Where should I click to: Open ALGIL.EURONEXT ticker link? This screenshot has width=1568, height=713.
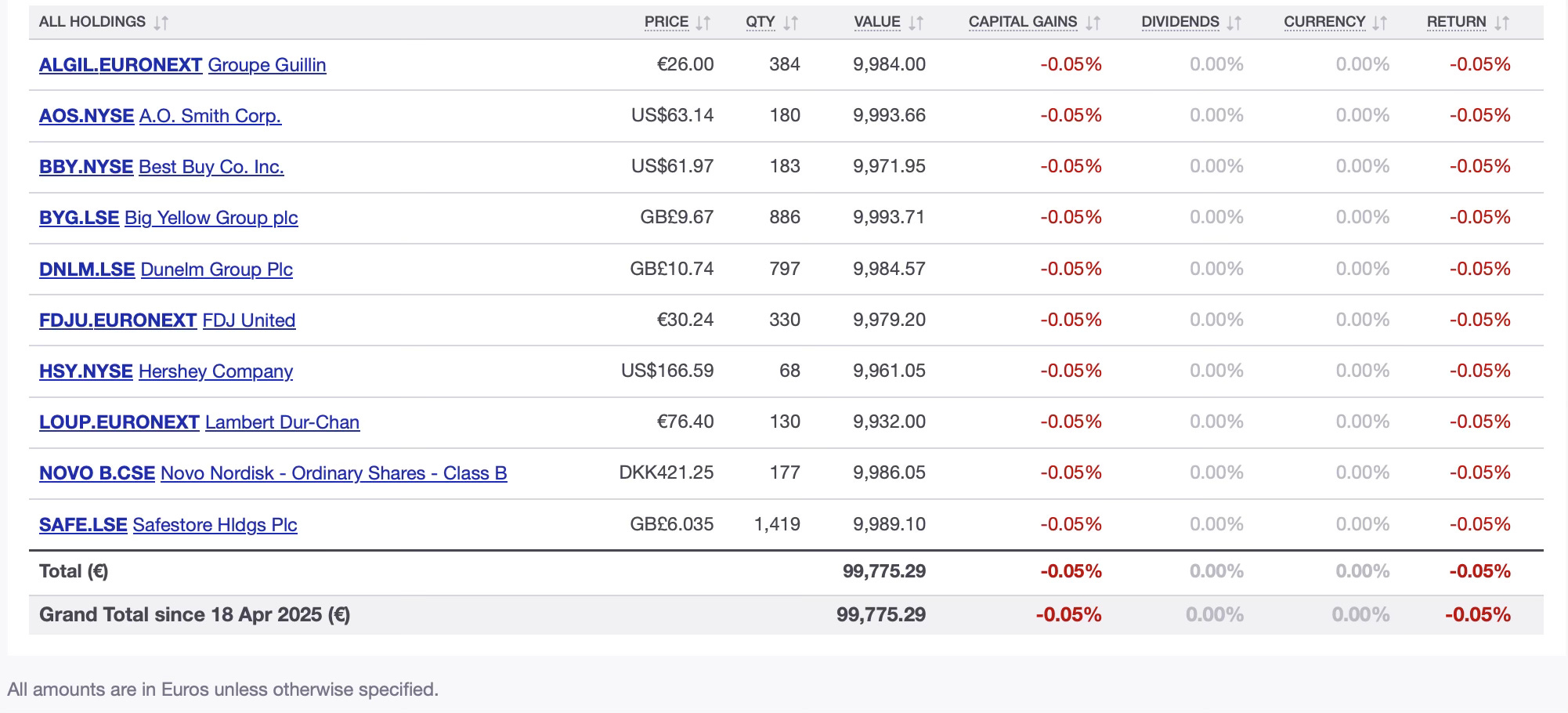pyautogui.click(x=121, y=65)
